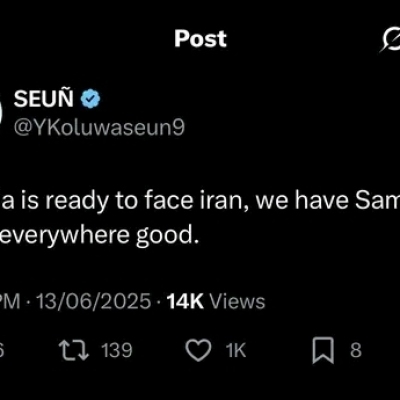Click the repost count 139
The image size is (400, 400).
[x=117, y=350]
